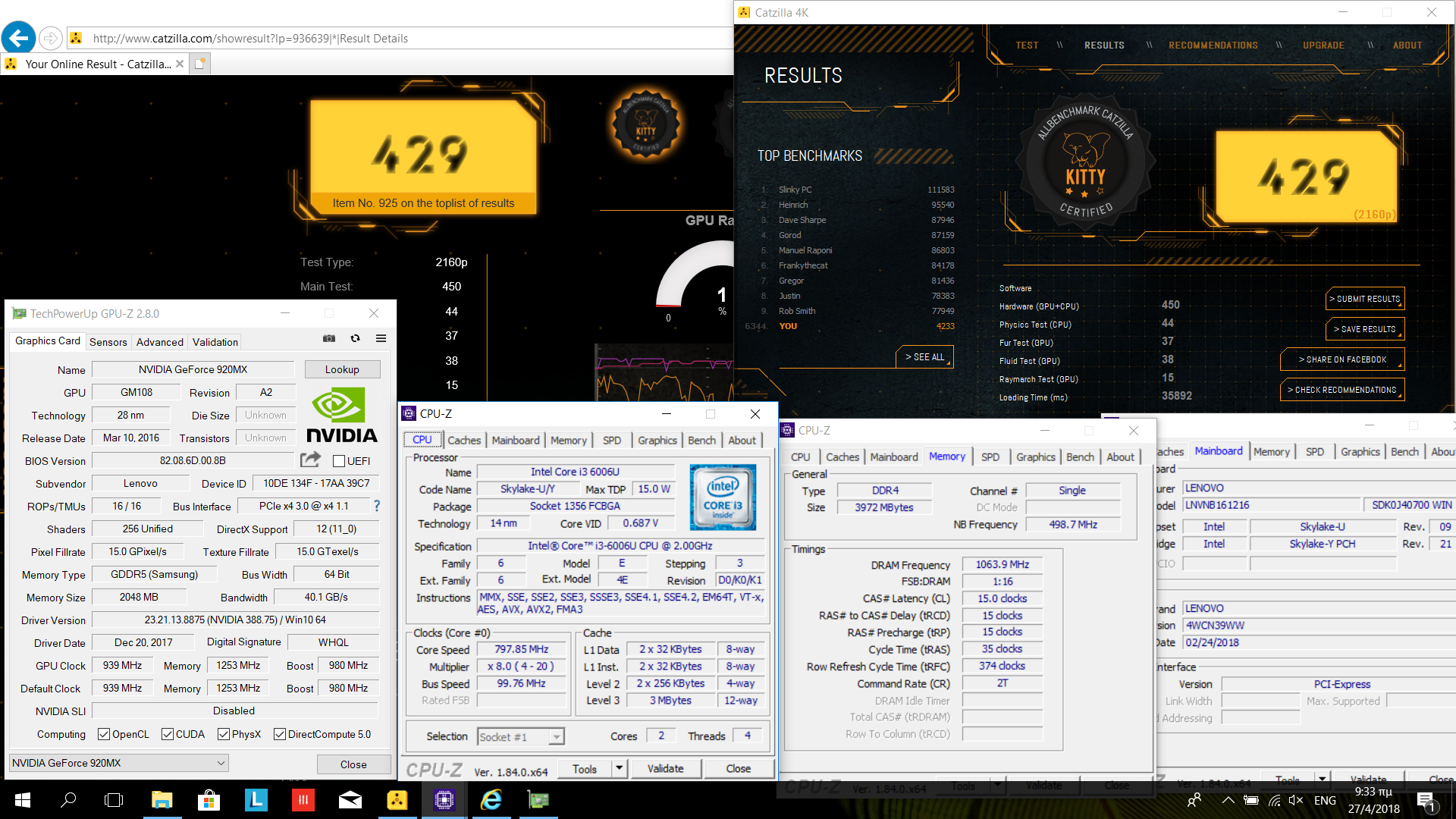
Task: Toggle the DirectCompute 5.0 checkbox
Action: click(x=280, y=734)
